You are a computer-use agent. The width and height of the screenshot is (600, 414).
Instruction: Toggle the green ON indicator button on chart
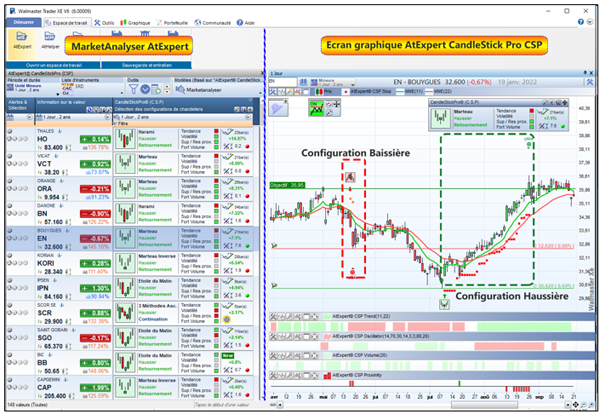tap(316, 108)
